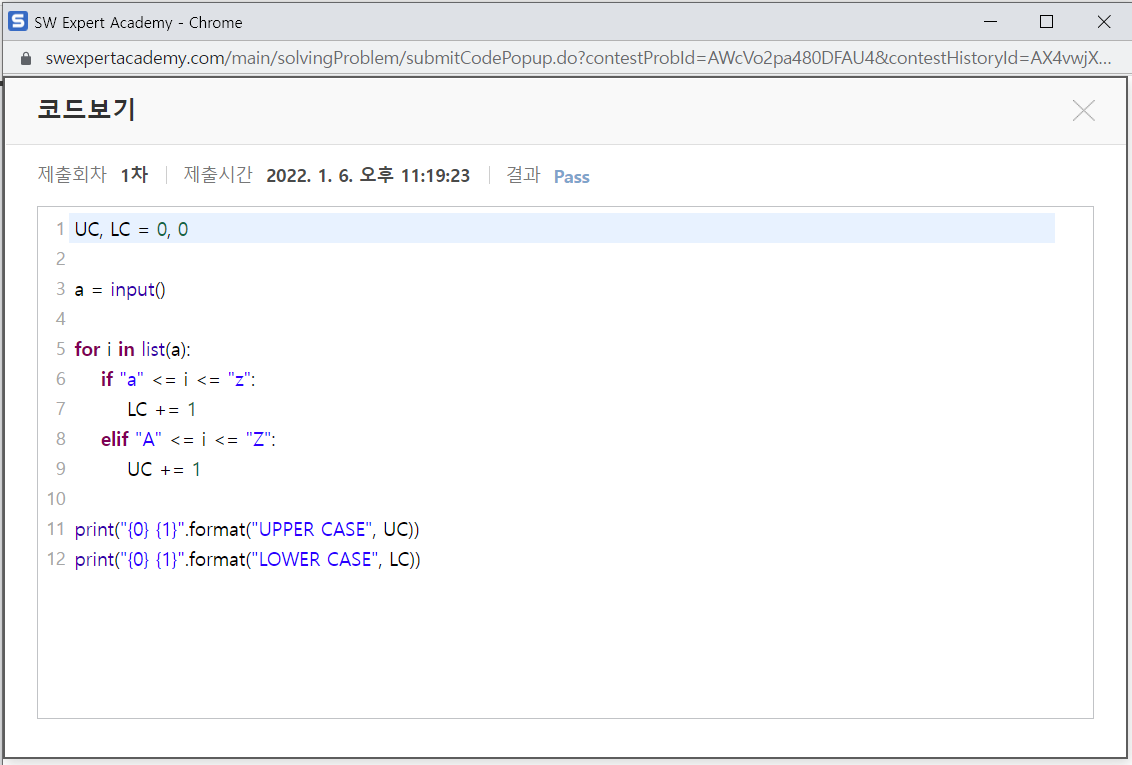Click code line 'a = input()'
This screenshot has height=765, width=1132.
[120, 289]
